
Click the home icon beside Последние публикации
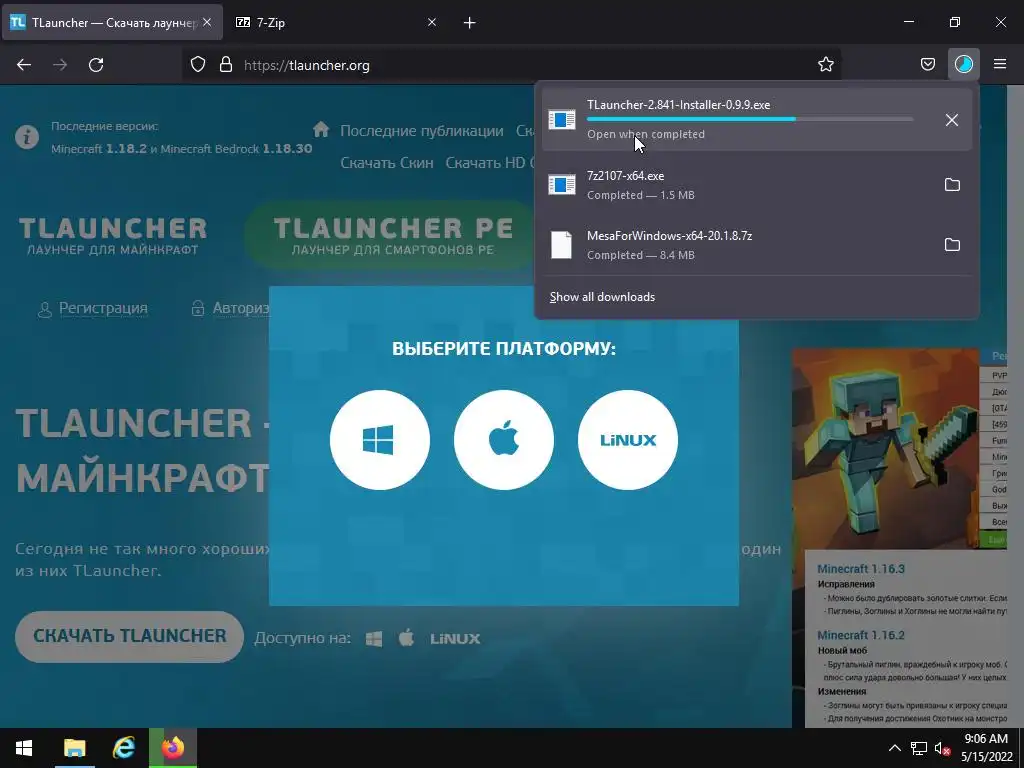coord(321,129)
